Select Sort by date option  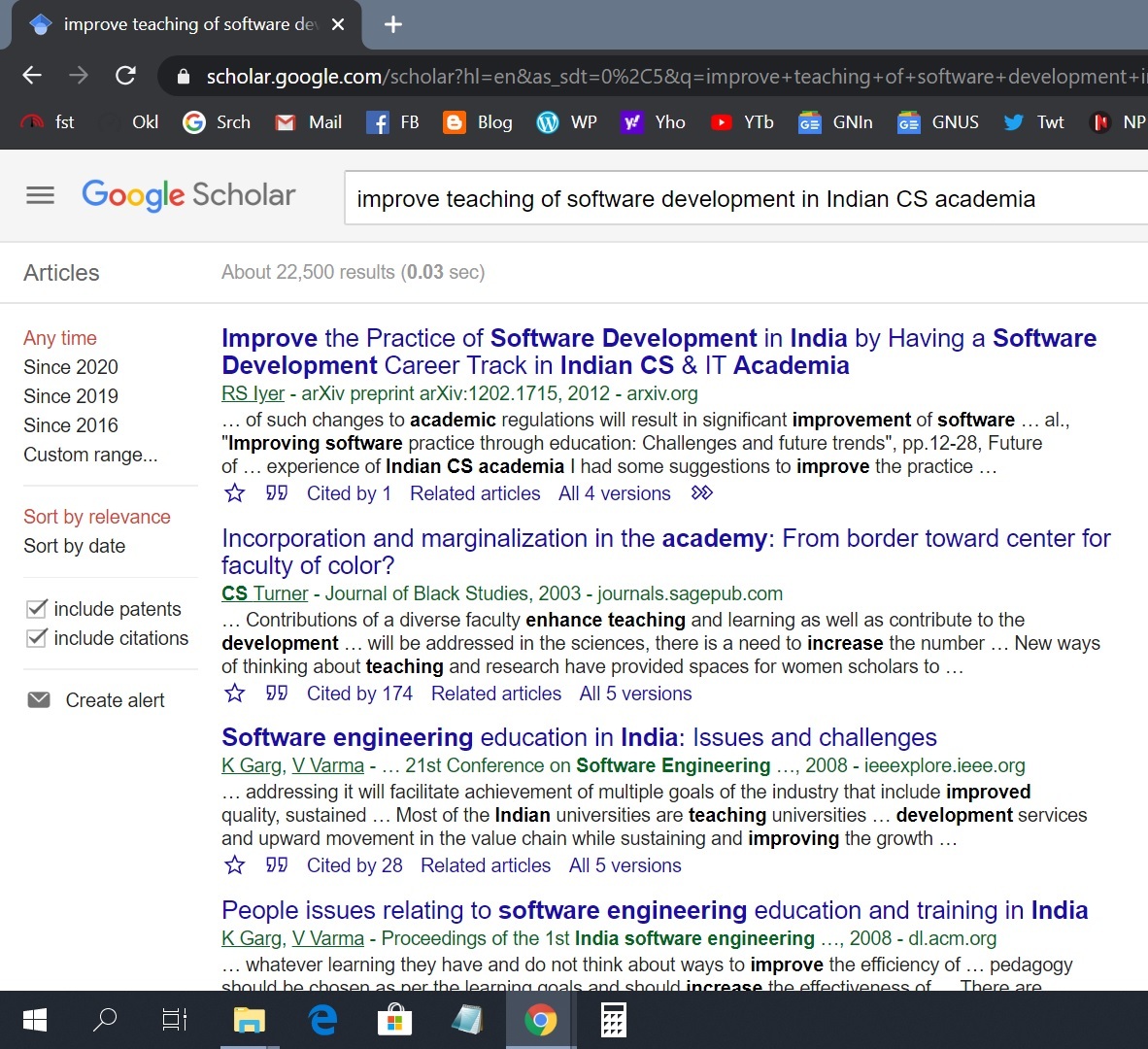point(75,546)
